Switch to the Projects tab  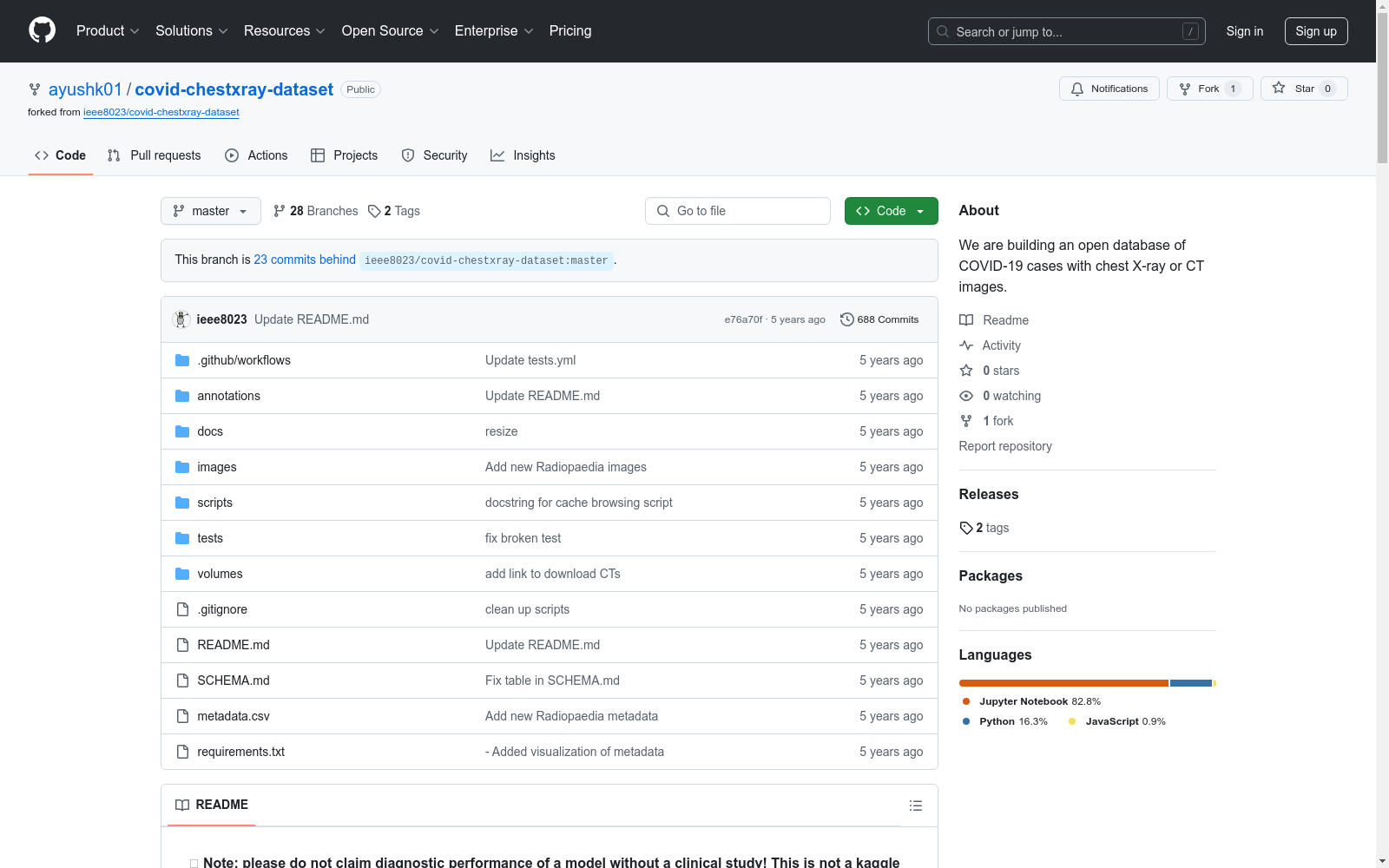tap(345, 155)
